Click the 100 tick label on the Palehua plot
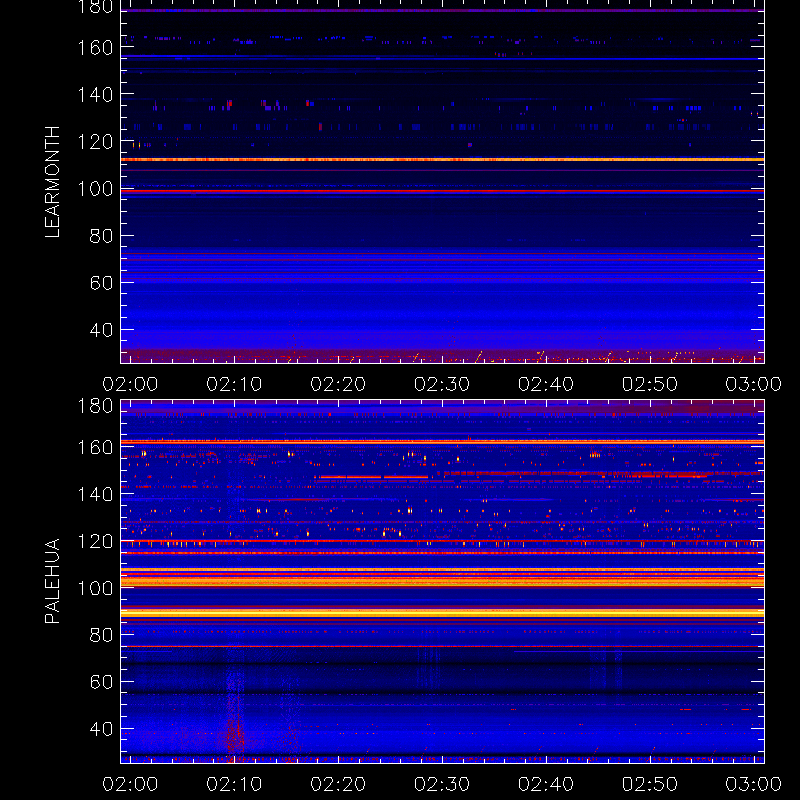This screenshot has width=800, height=800. (95, 589)
